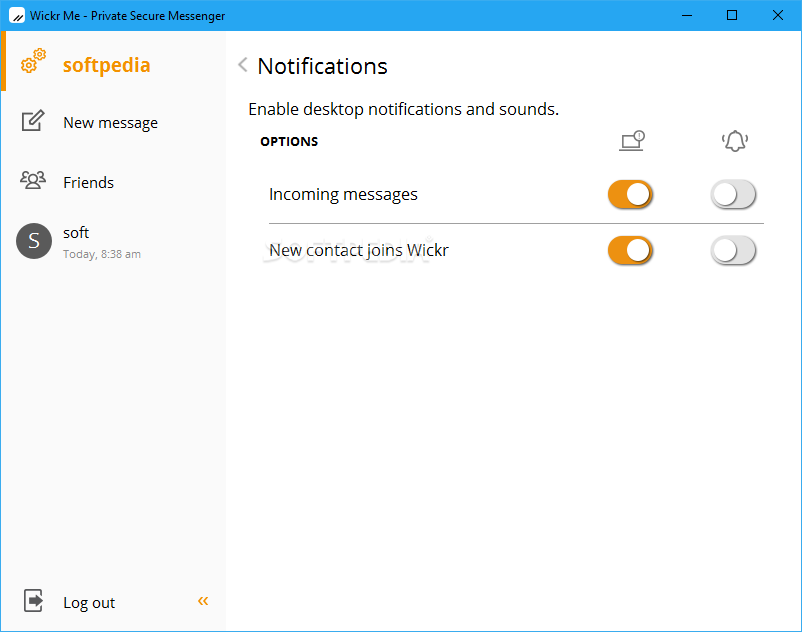
Task: Enable sound for New contact joins Wickr
Action: (x=733, y=251)
